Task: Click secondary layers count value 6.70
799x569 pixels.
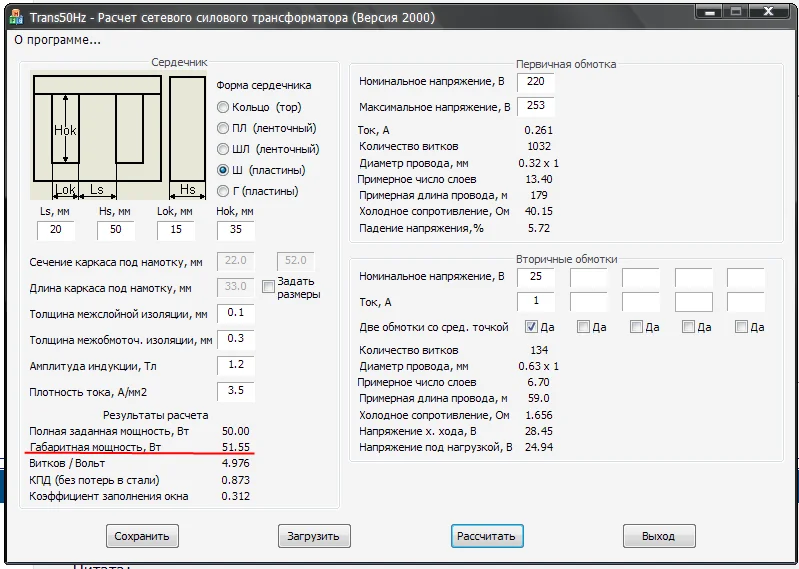Action: (x=539, y=382)
